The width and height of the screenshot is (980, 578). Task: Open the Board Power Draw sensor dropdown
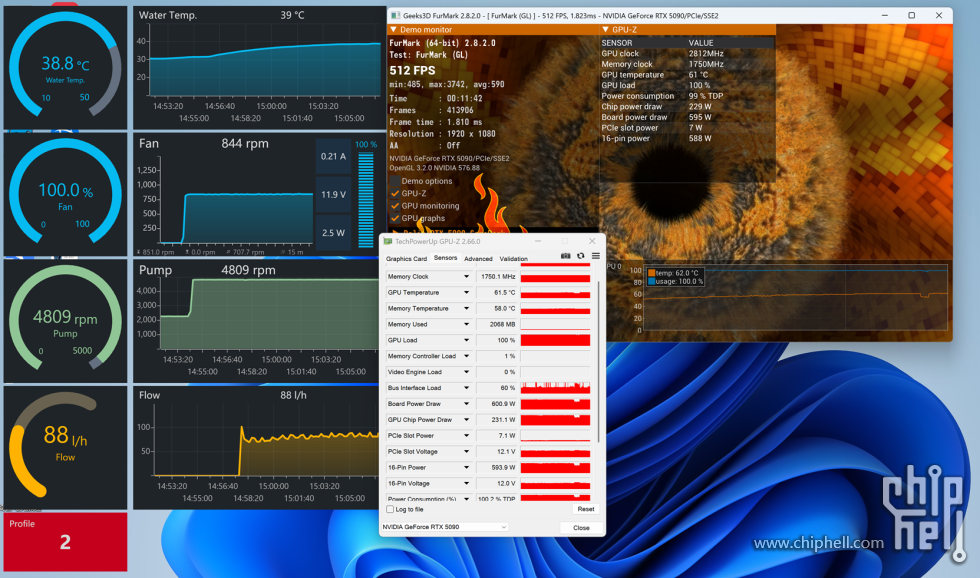click(x=466, y=404)
